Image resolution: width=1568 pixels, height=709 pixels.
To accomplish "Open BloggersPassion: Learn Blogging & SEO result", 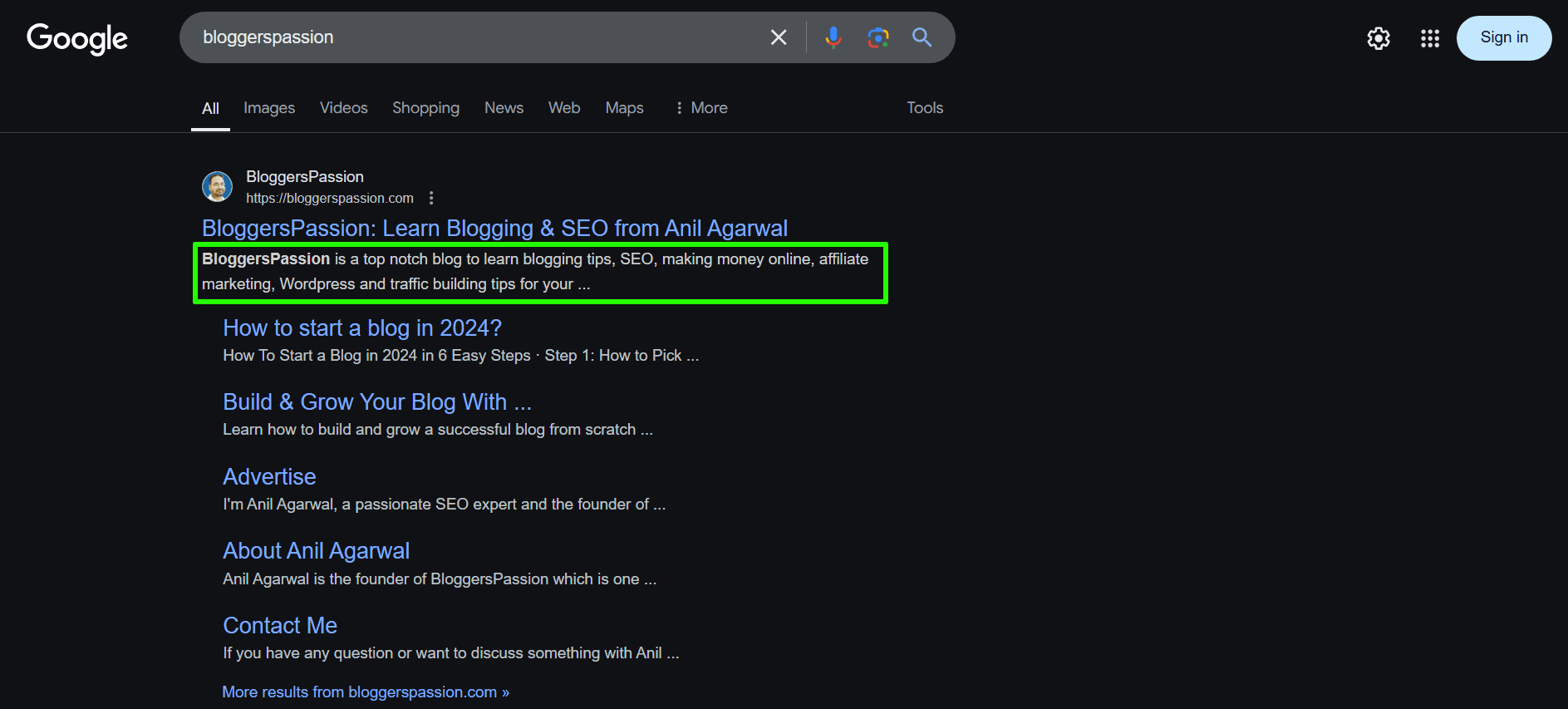I will point(494,228).
